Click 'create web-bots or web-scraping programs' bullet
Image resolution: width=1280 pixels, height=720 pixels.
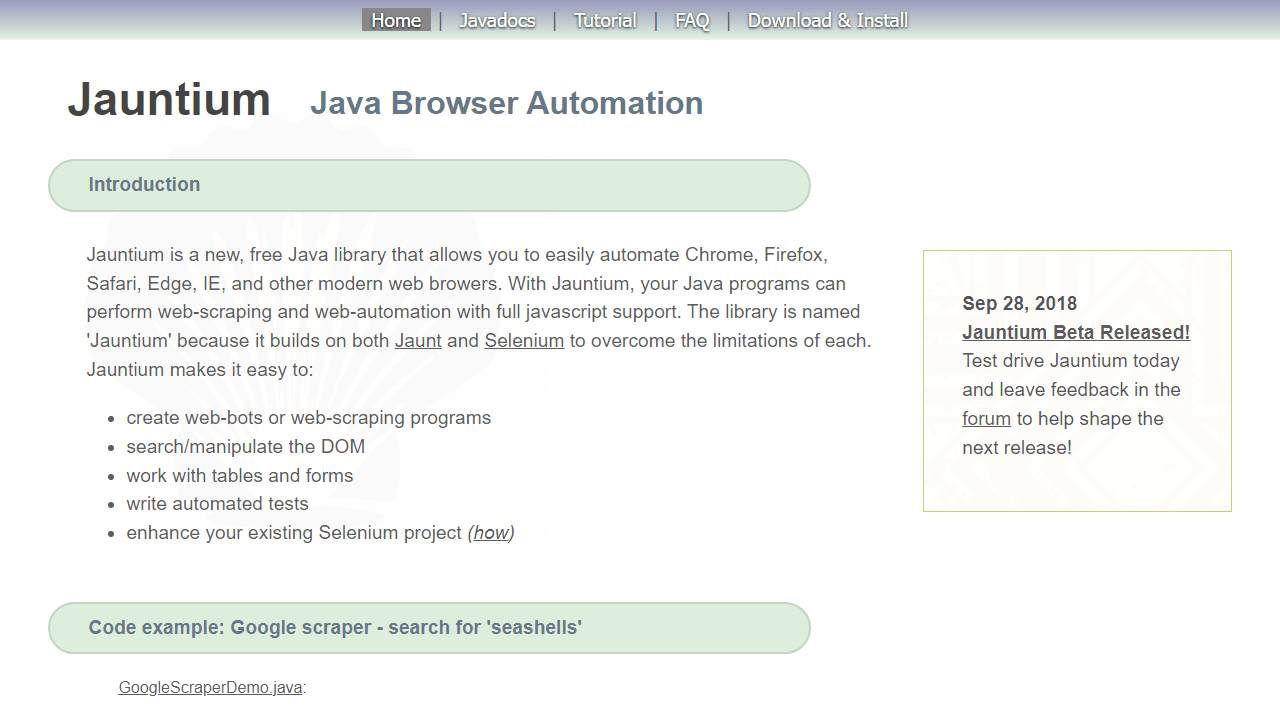coord(309,418)
